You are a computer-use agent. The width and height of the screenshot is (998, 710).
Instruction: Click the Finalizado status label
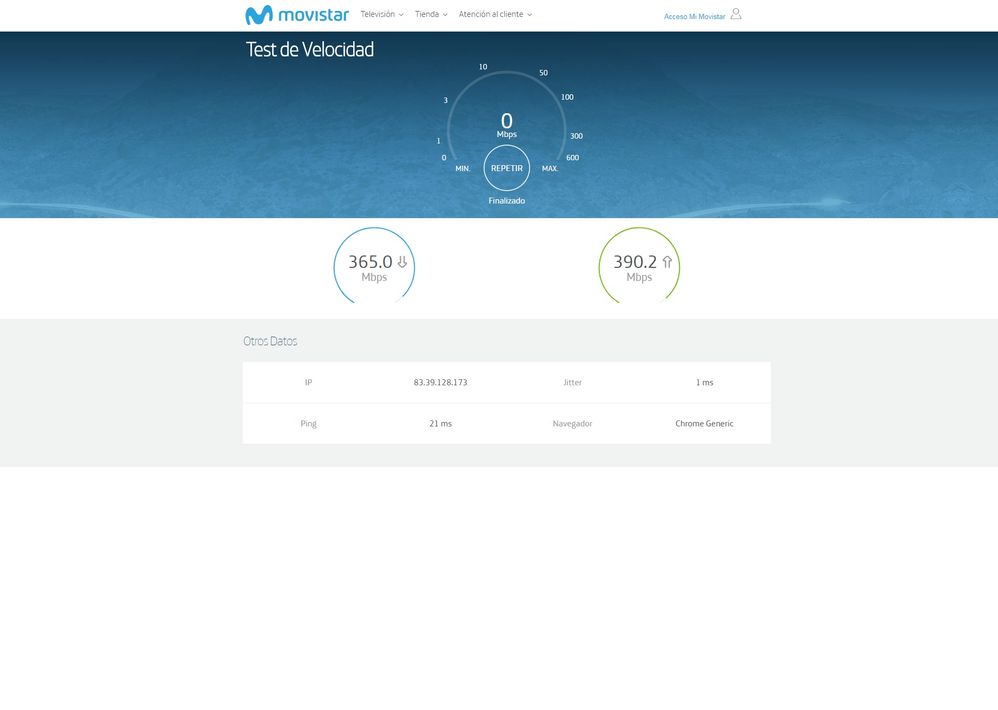(507, 200)
